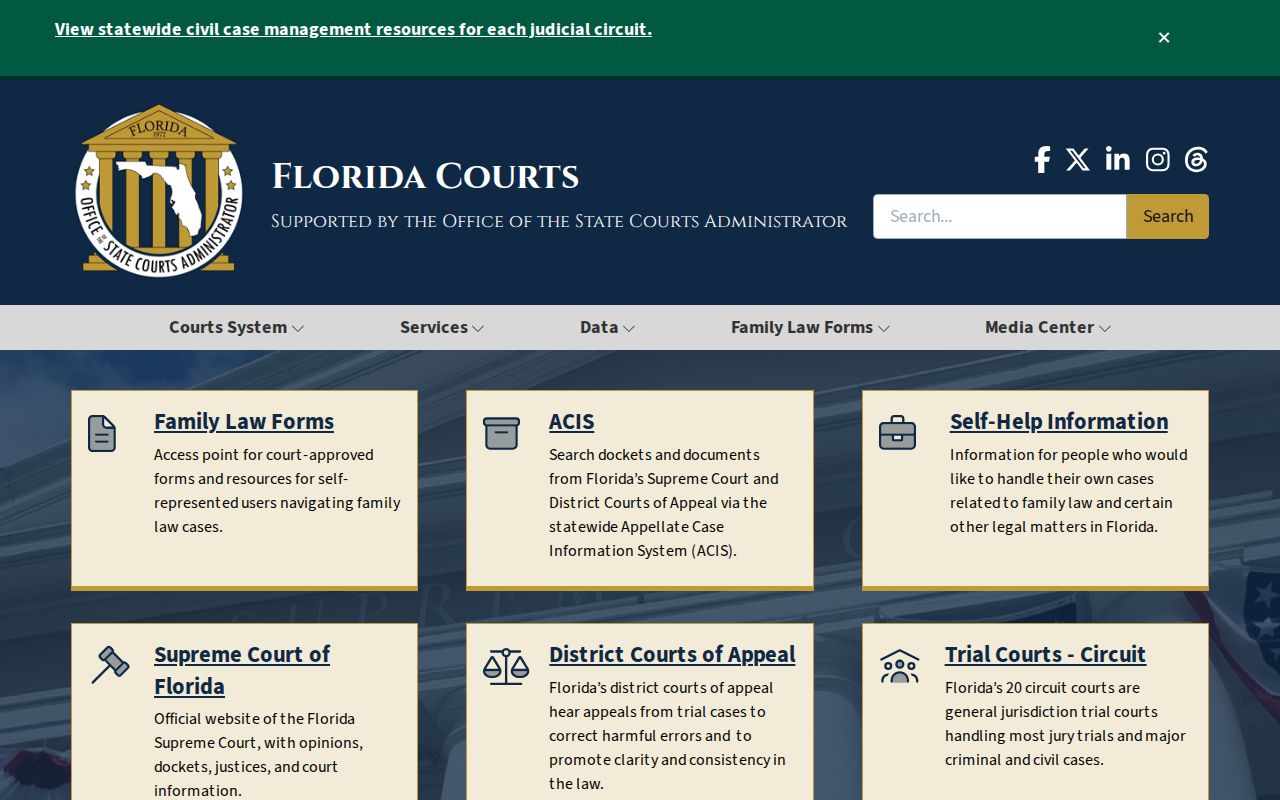Expand the Courts System menu chevron
This screenshot has height=800, width=1280.
pos(298,328)
